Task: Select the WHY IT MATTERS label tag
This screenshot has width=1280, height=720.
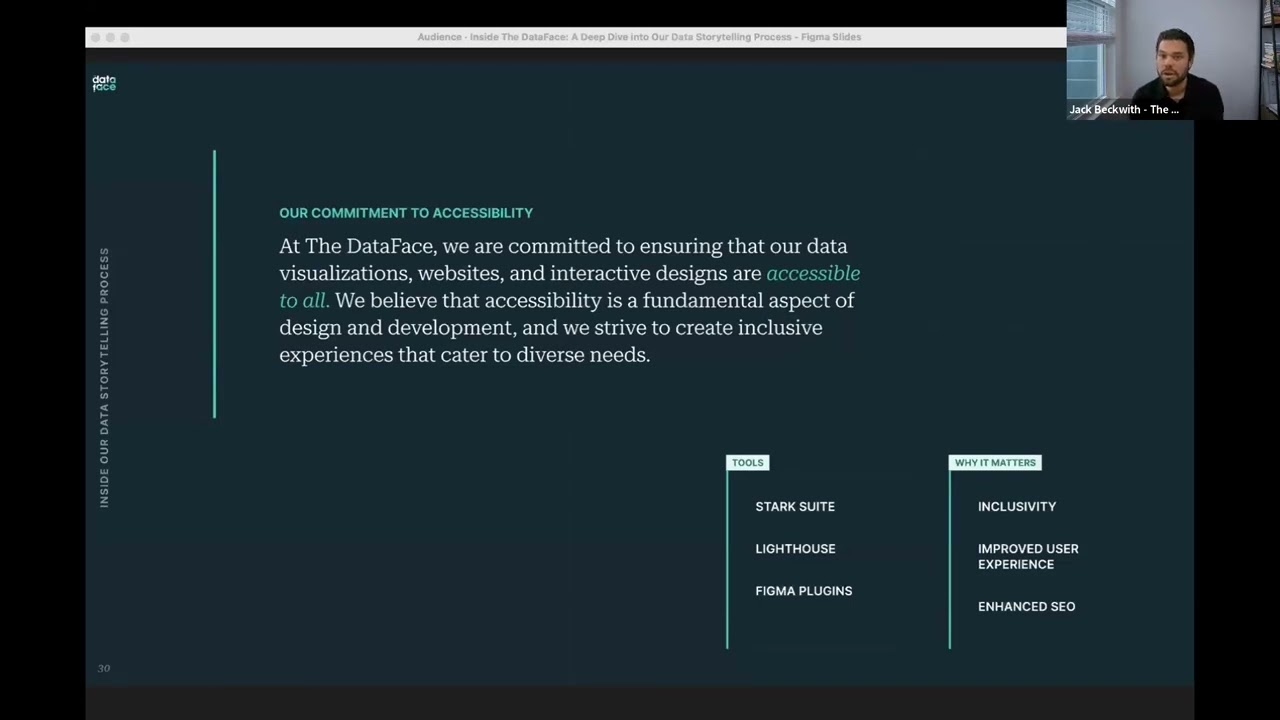Action: tap(995, 462)
